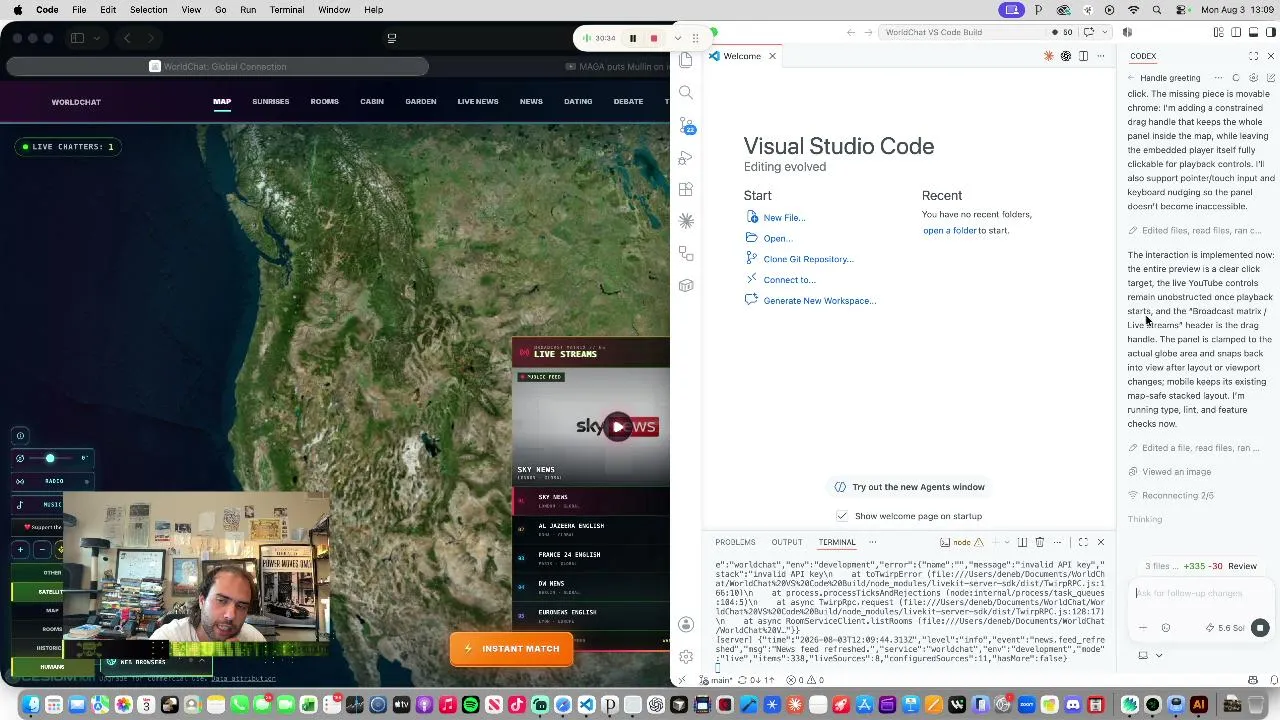Go back from the Handle greeting thread
This screenshot has height=720, width=1280.
click(1131, 78)
